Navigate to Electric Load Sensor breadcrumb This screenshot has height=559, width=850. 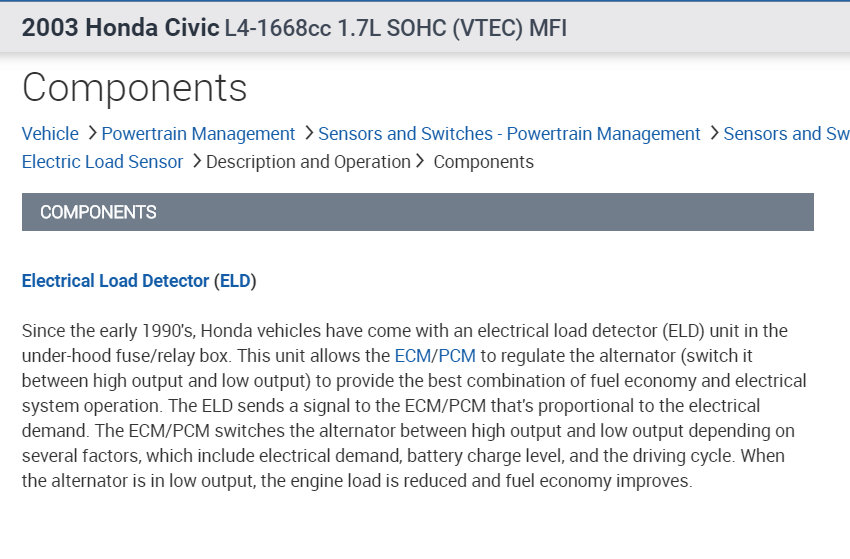click(102, 162)
